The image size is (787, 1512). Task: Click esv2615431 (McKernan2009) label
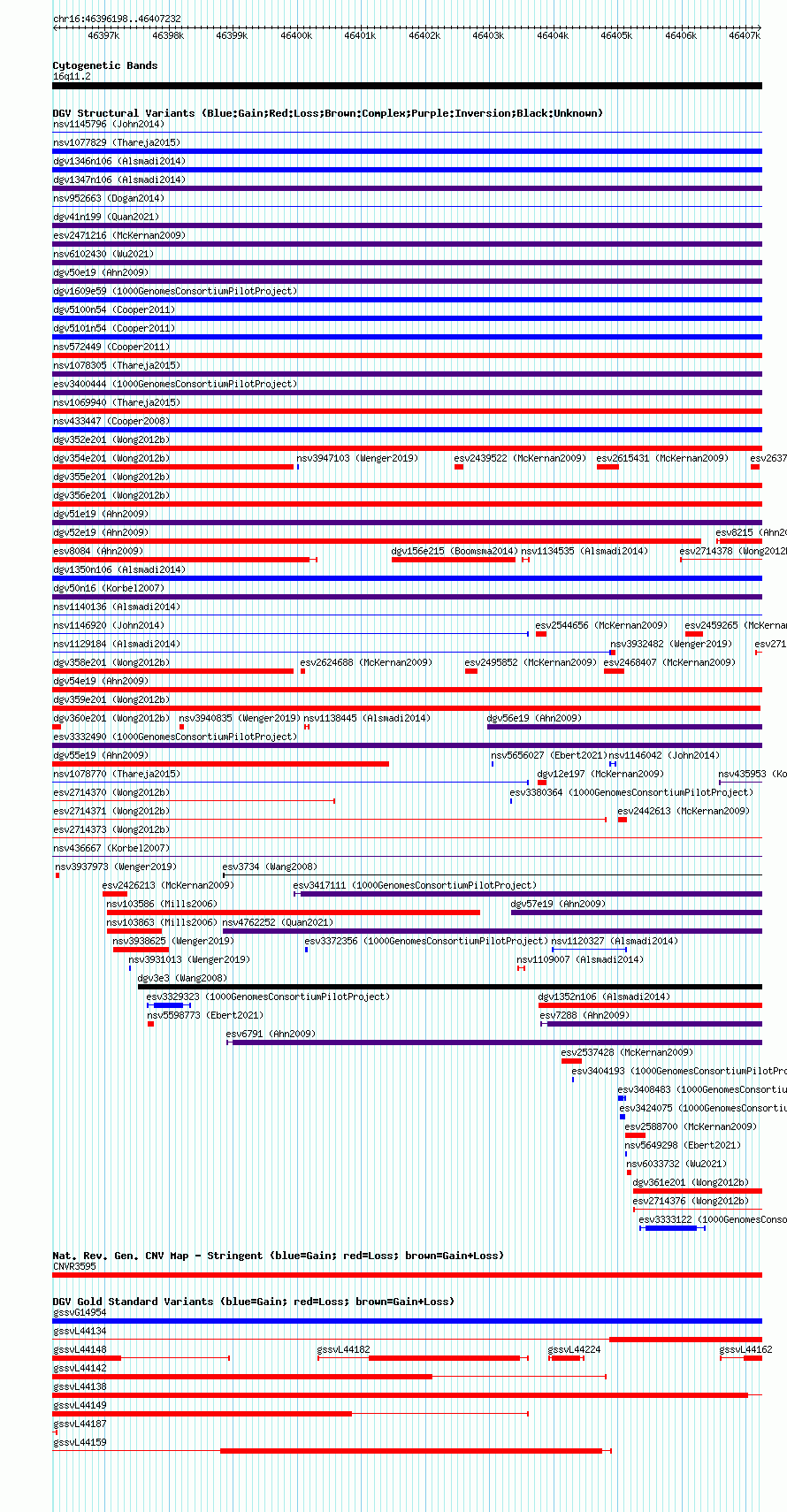(662, 458)
